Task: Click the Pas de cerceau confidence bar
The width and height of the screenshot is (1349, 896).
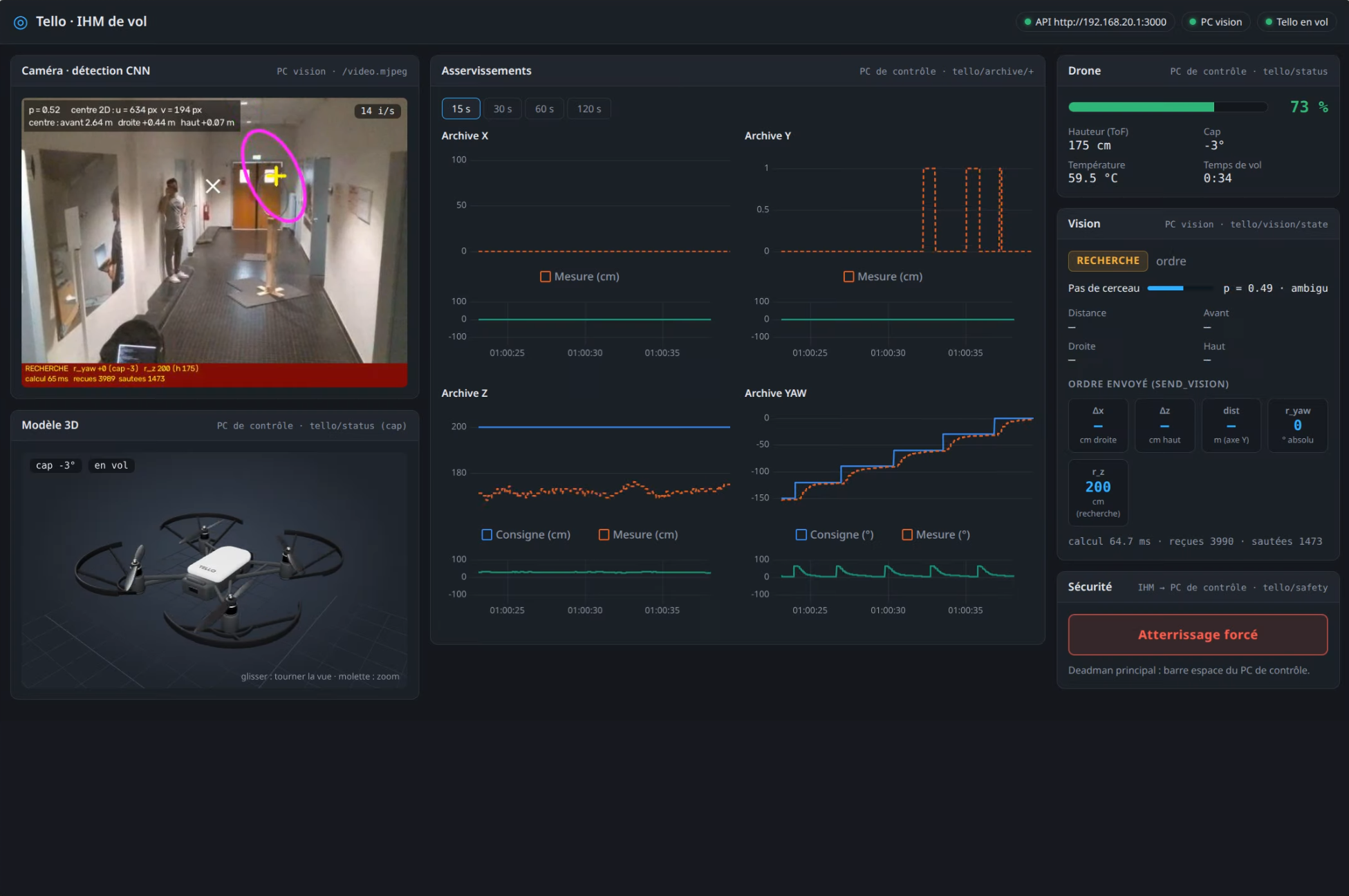Action: pyautogui.click(x=1180, y=288)
